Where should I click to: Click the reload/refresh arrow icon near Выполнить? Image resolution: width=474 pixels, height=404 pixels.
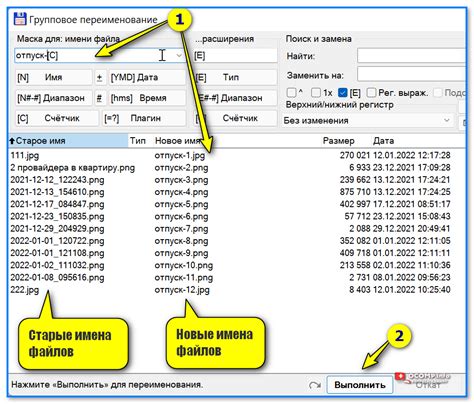[314, 385]
